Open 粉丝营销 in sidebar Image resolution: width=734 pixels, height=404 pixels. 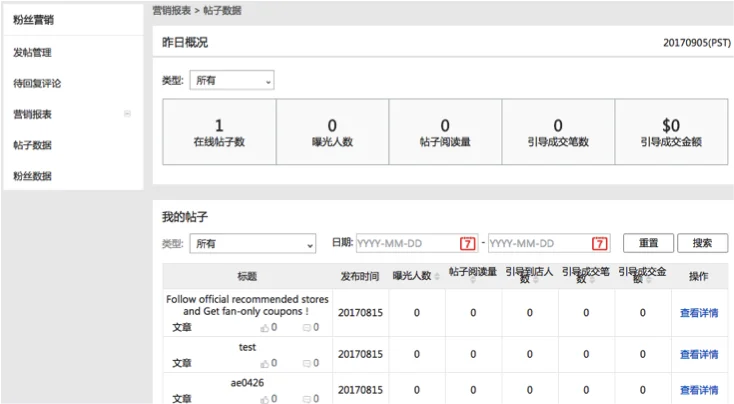(x=33, y=20)
